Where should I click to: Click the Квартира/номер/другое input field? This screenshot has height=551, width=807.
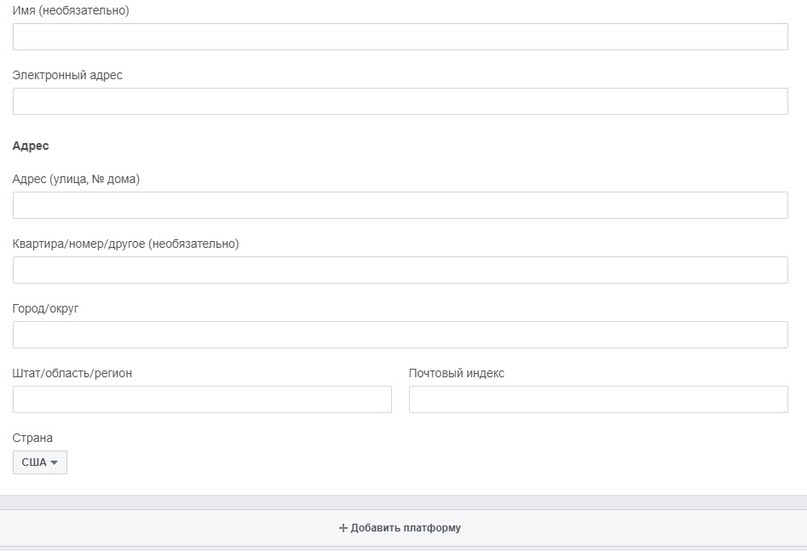pos(400,270)
